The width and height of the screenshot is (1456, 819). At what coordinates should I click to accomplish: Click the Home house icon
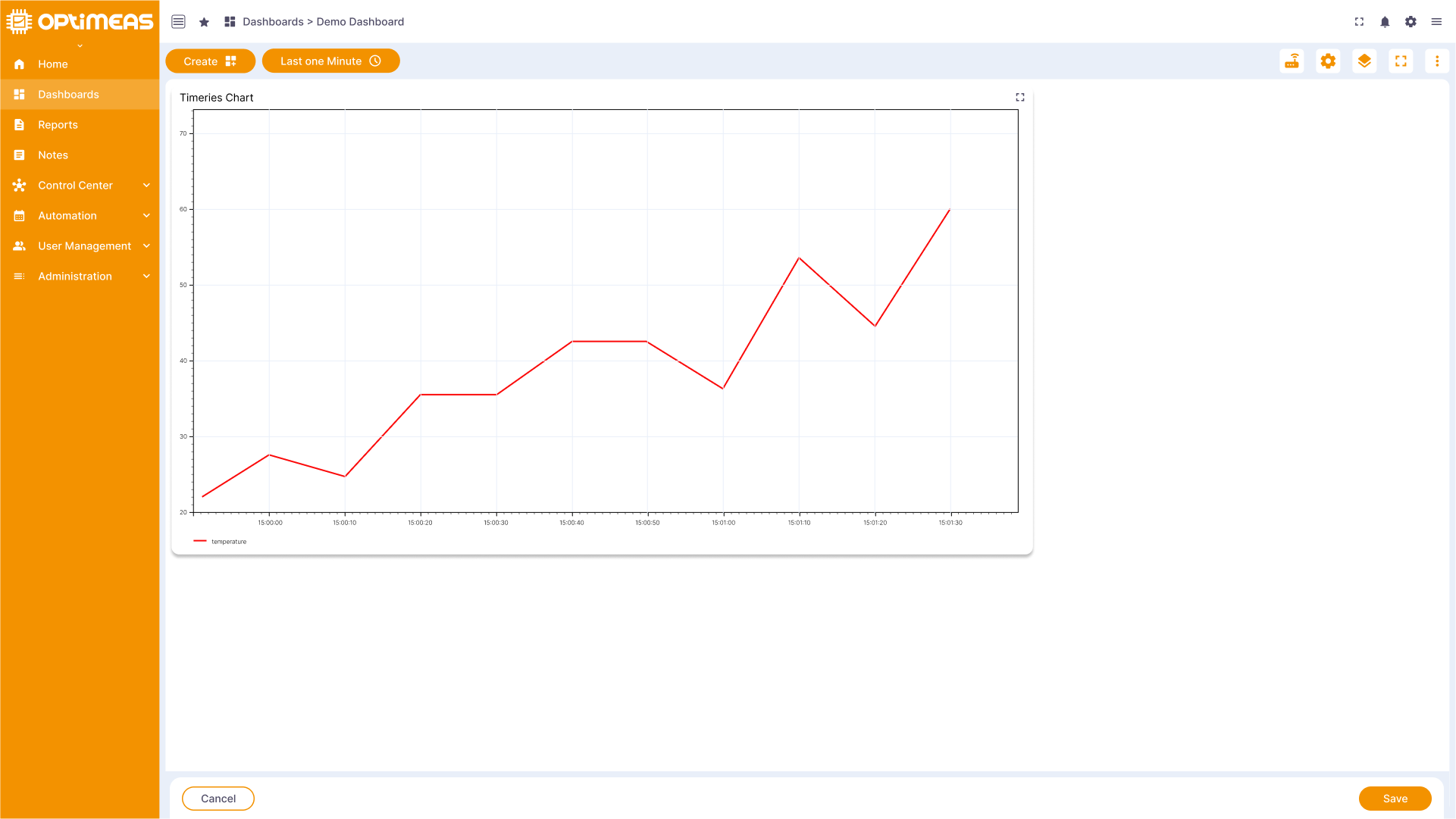coord(20,64)
